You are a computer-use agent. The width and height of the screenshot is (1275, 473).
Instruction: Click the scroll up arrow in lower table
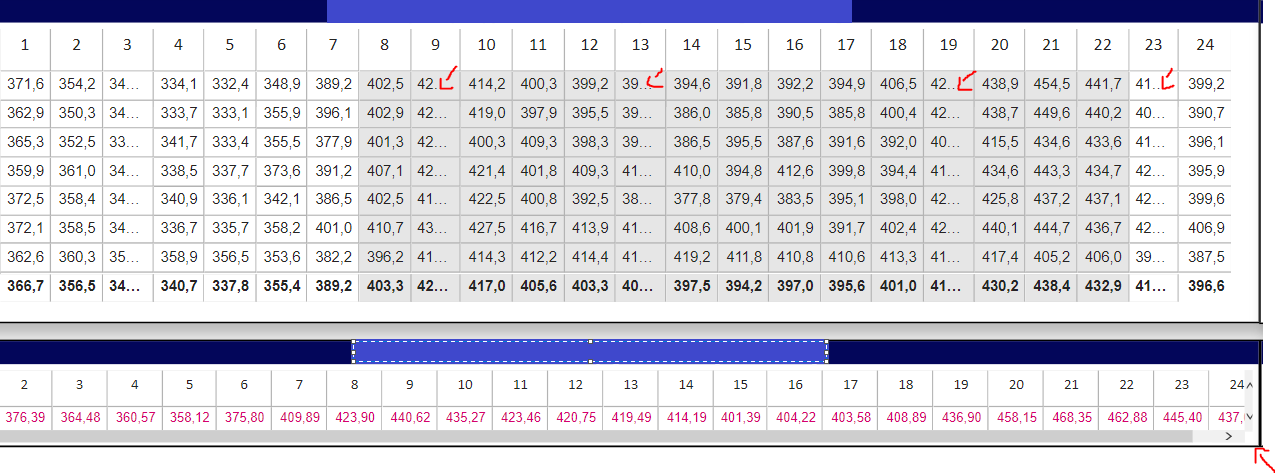[x=1249, y=384]
